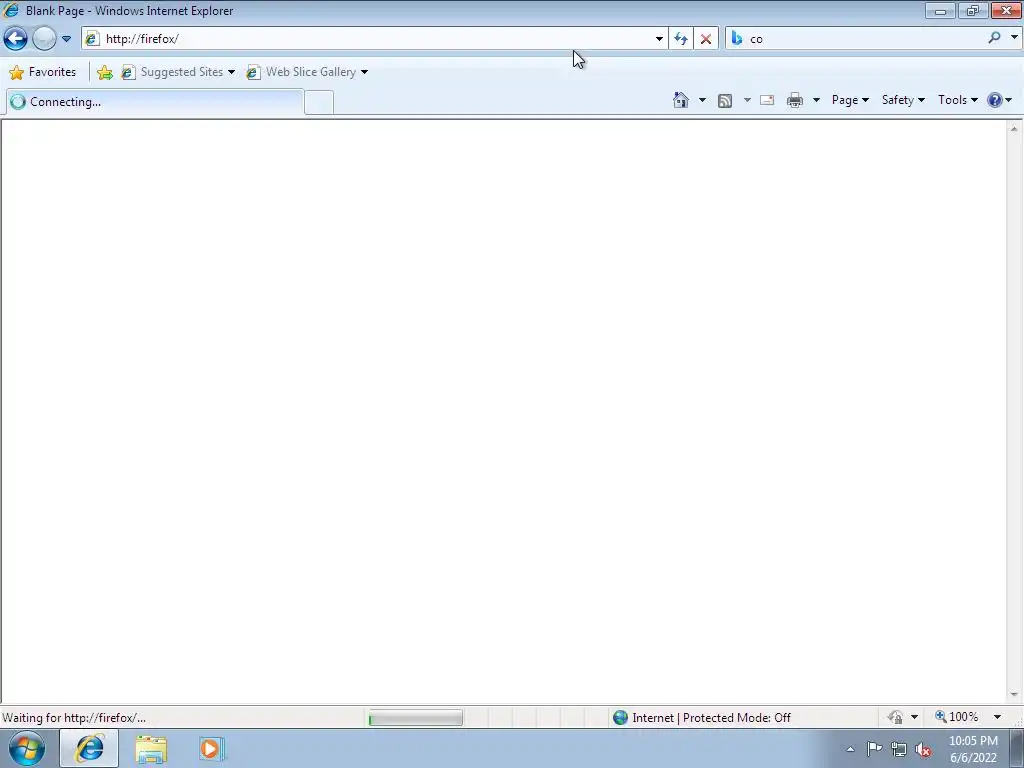Image resolution: width=1024 pixels, height=768 pixels.
Task: Click the network tray icon
Action: (899, 750)
